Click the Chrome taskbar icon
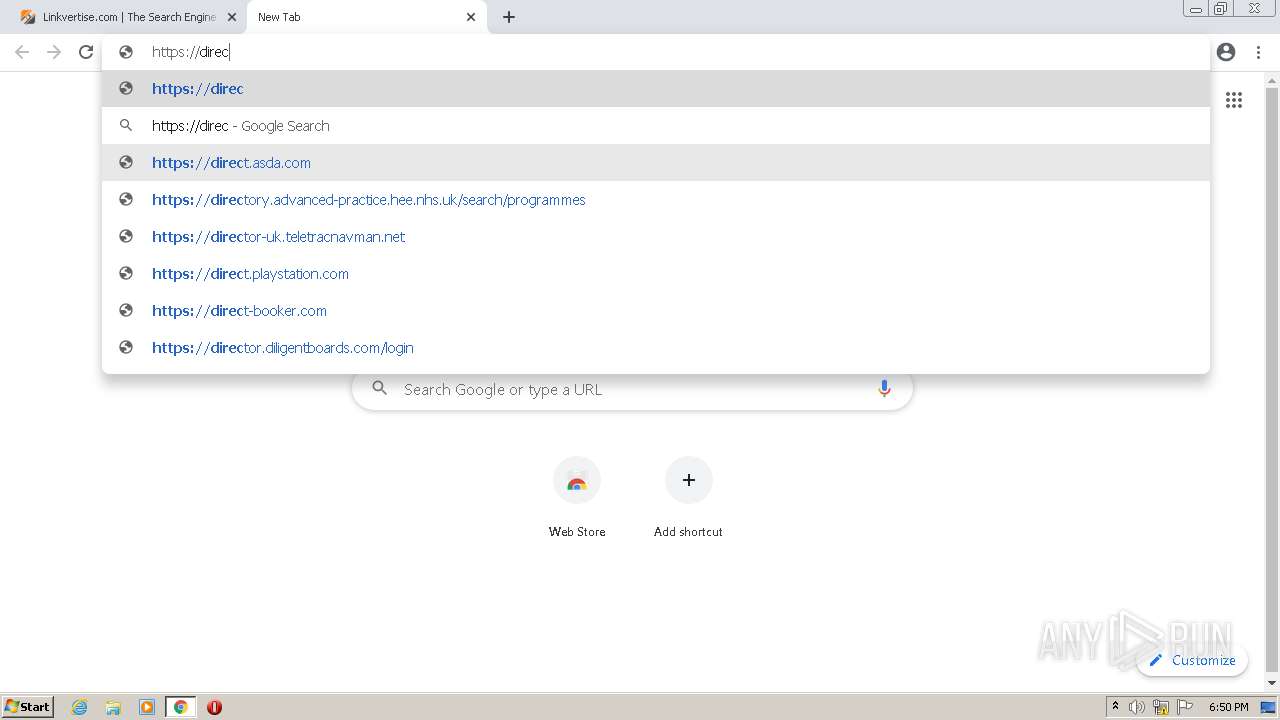 pos(181,707)
